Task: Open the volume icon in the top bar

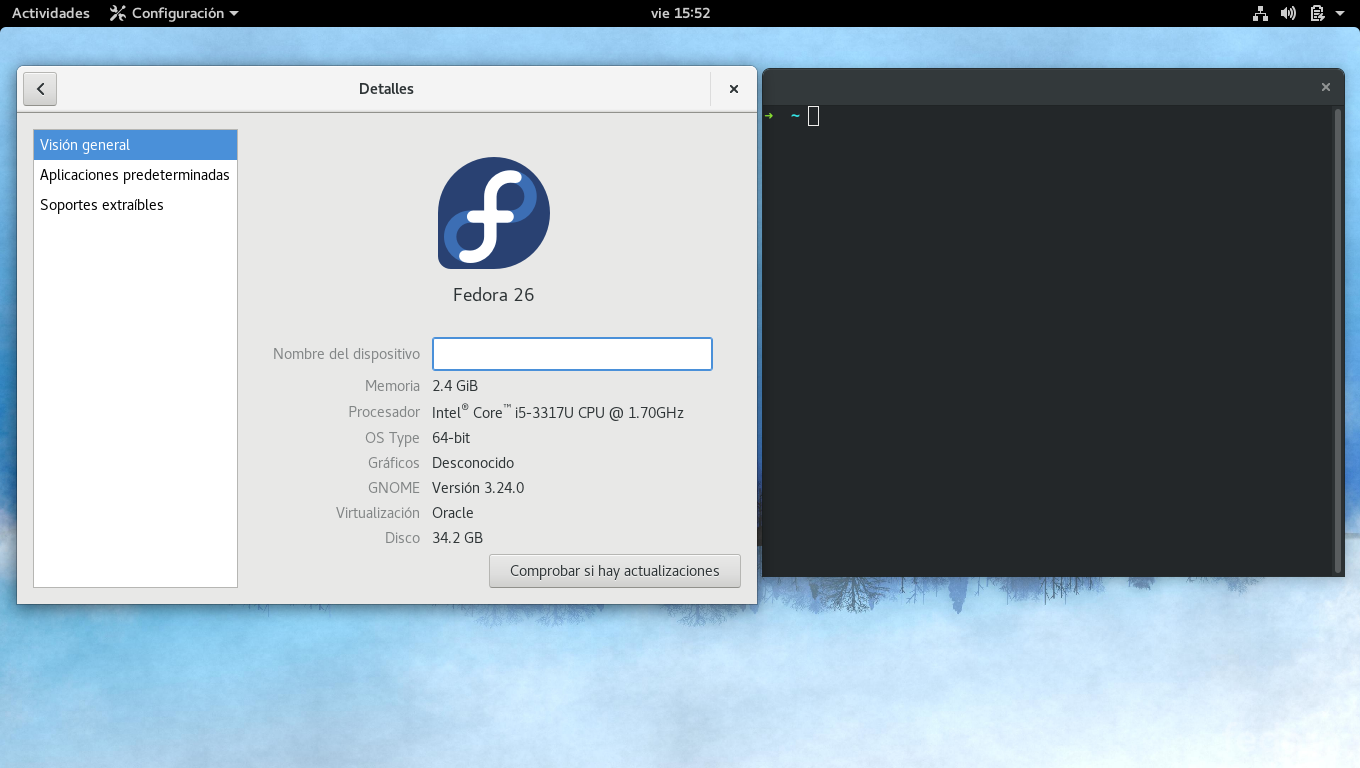Action: pos(1288,13)
